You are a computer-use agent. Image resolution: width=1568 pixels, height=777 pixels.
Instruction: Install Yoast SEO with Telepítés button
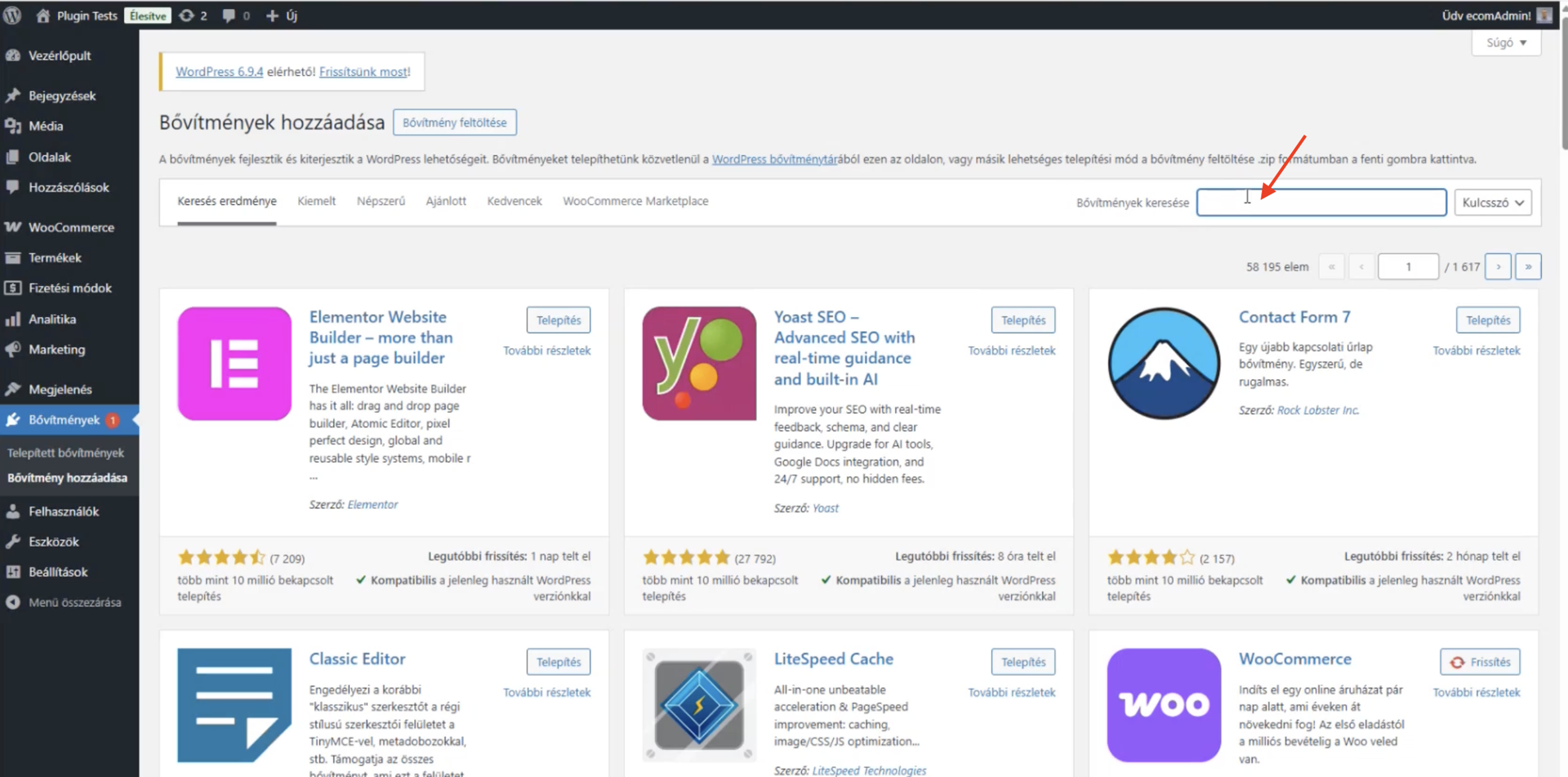pyautogui.click(x=1023, y=320)
